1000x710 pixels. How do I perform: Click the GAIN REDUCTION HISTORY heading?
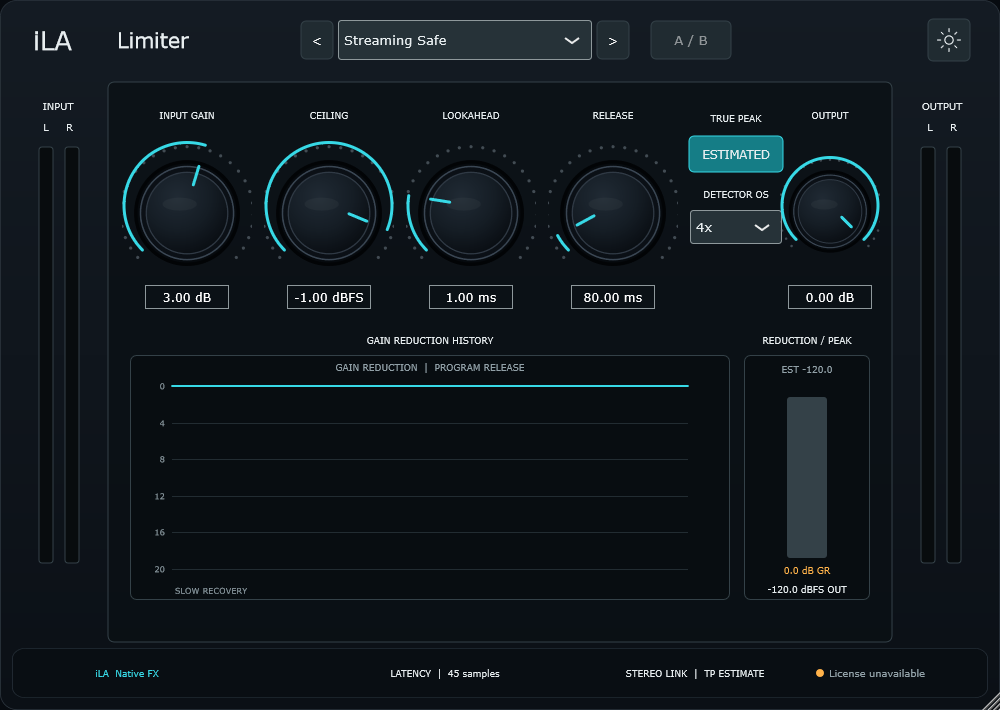(x=430, y=341)
